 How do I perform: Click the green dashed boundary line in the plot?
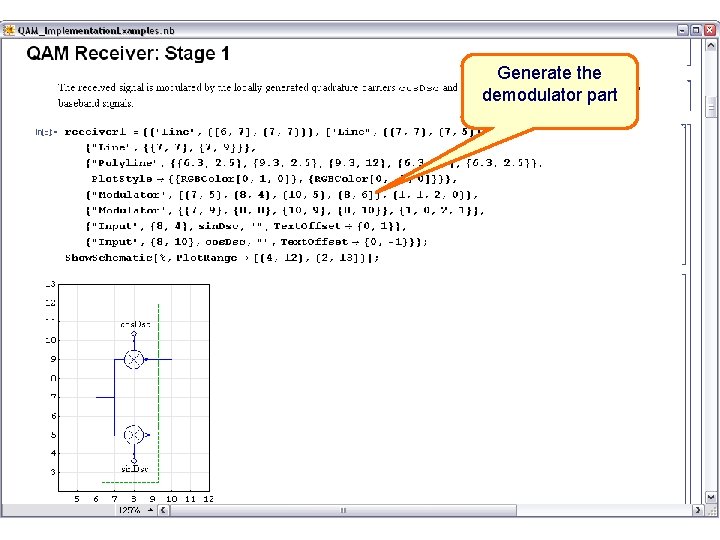(158, 393)
